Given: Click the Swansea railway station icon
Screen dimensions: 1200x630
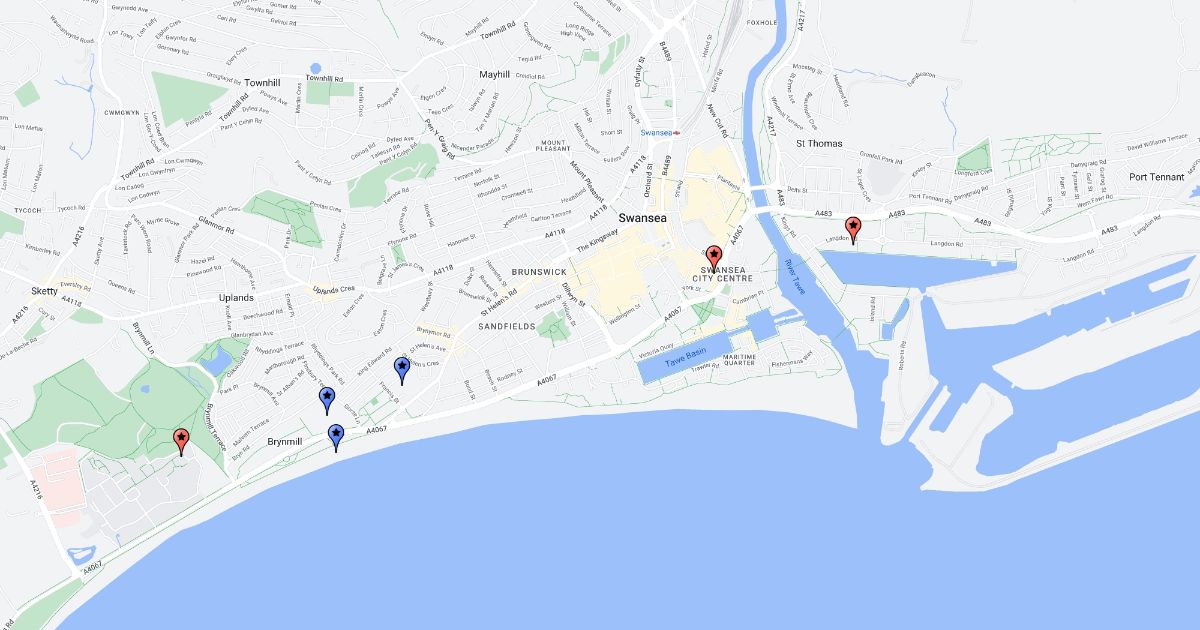Looking at the screenshot, I should (x=677, y=132).
